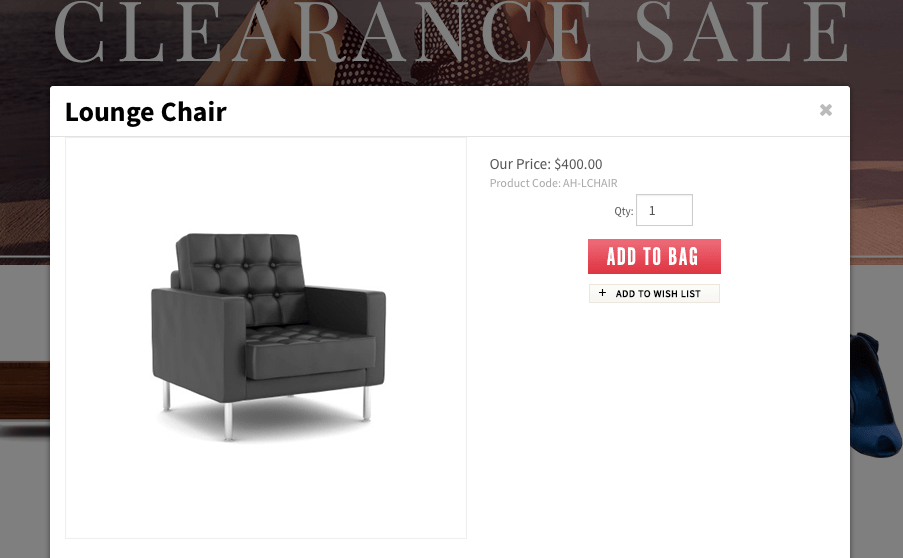Focus the Qty input field
903x558 pixels.
coord(664,210)
